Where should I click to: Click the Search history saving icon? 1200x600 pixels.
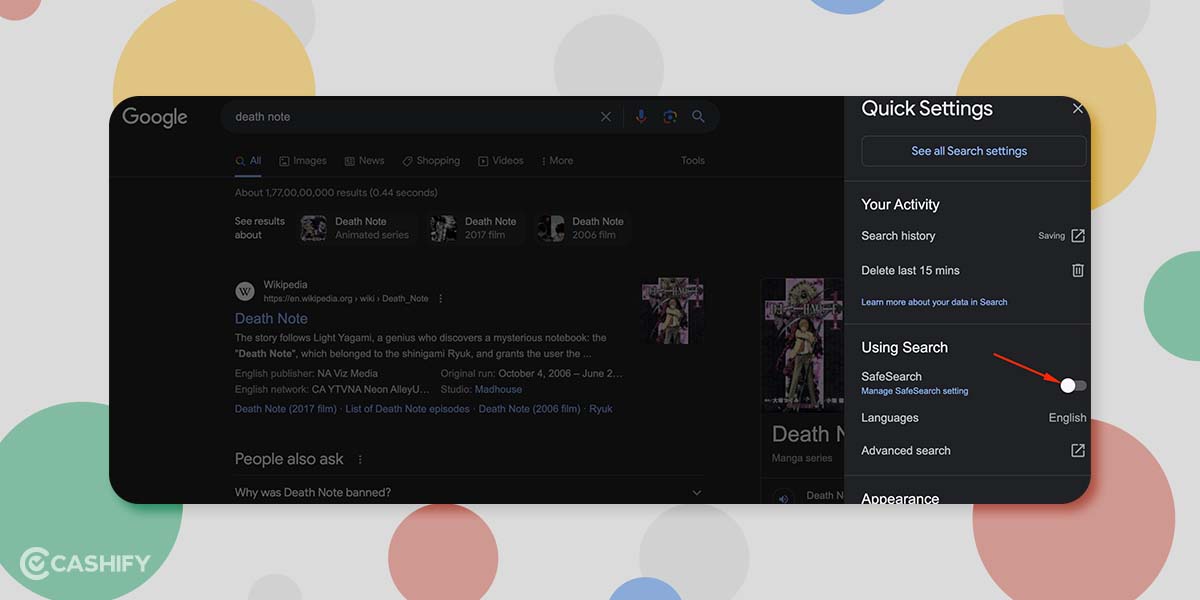pos(1077,235)
